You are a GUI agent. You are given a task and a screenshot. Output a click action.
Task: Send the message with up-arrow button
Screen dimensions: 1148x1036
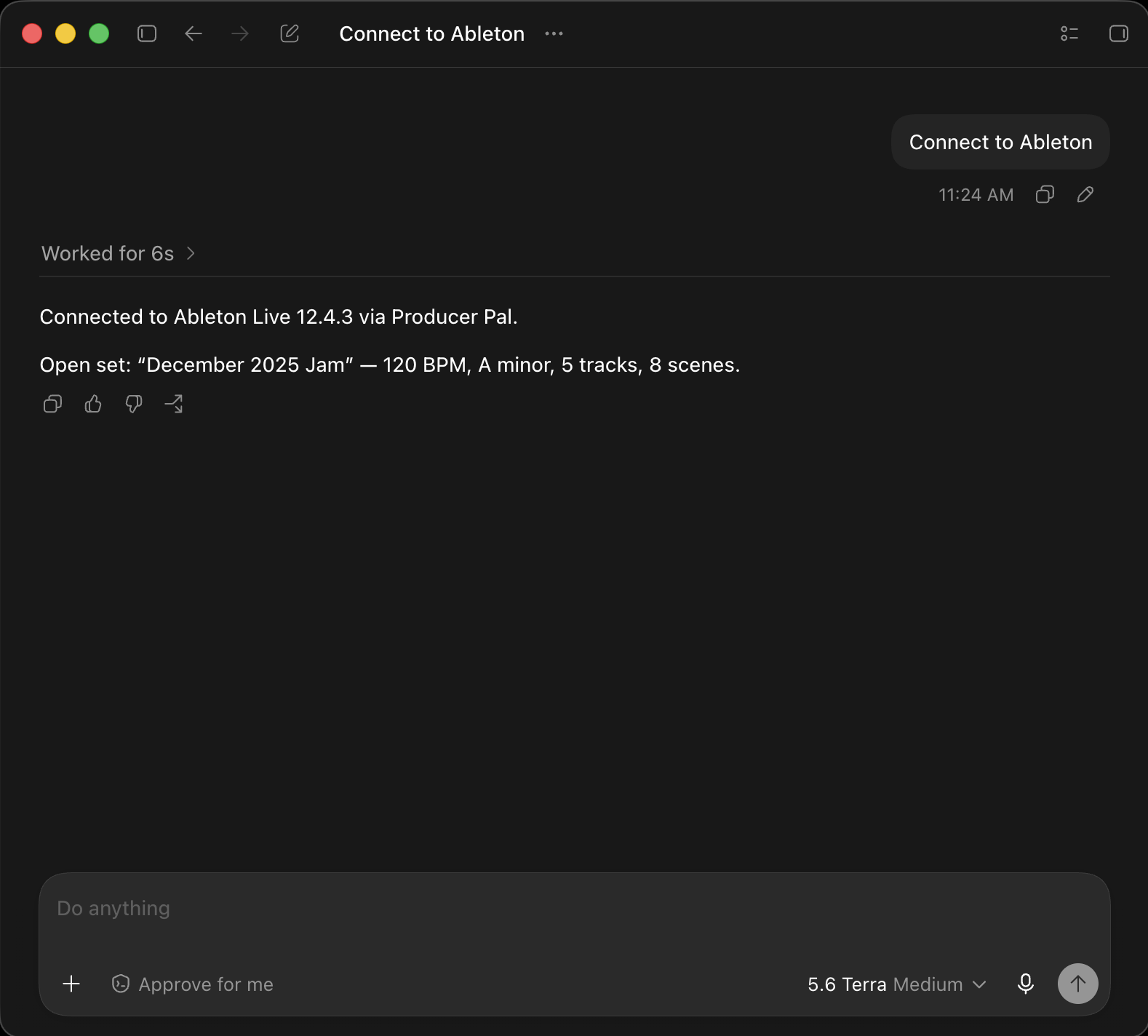[x=1078, y=984]
